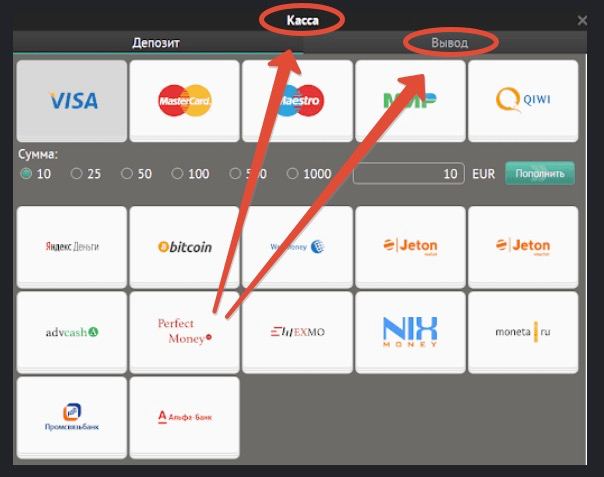Choose MasterCard payment option

click(185, 101)
